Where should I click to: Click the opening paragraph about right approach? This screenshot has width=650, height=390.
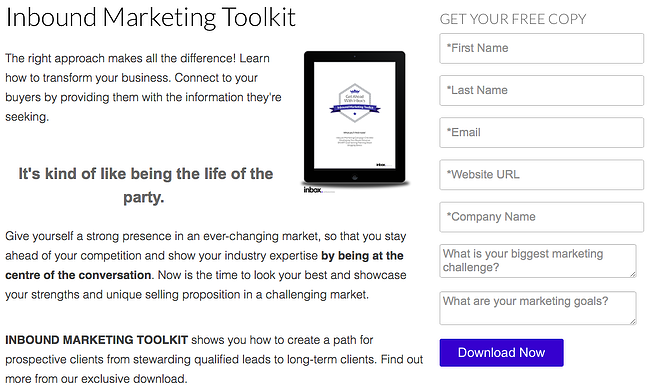(x=143, y=87)
